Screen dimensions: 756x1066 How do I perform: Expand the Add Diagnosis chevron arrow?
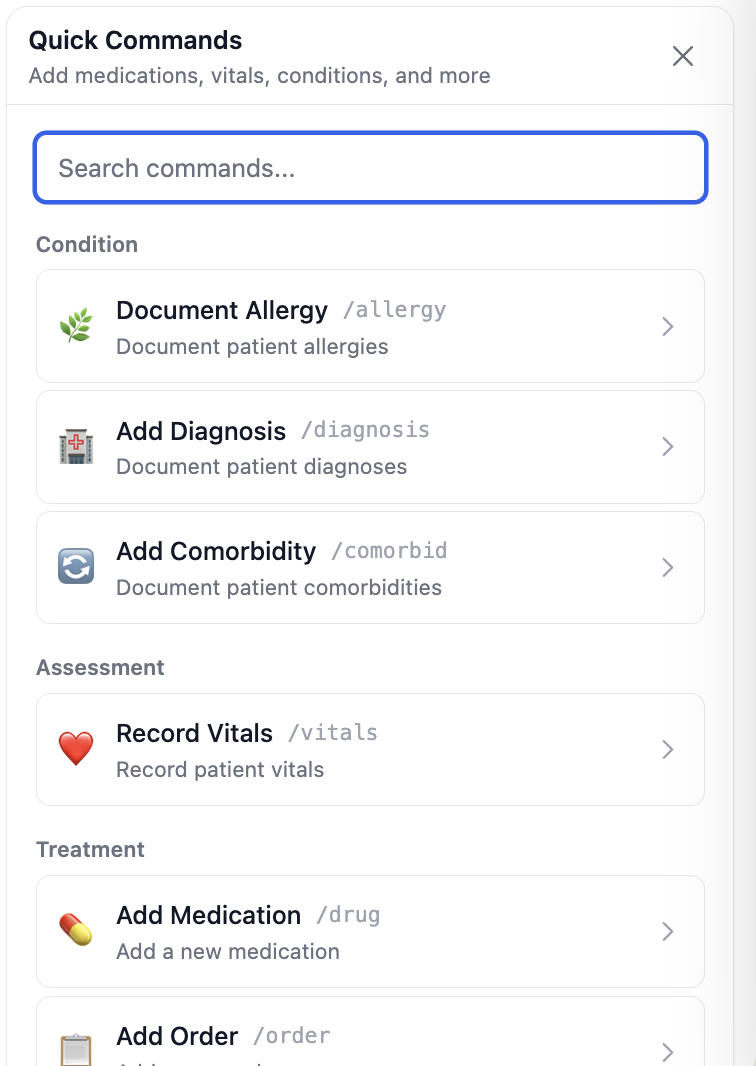tap(668, 447)
